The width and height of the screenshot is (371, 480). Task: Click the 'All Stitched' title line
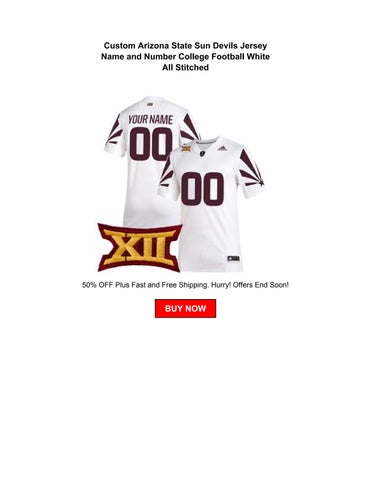tap(185, 67)
